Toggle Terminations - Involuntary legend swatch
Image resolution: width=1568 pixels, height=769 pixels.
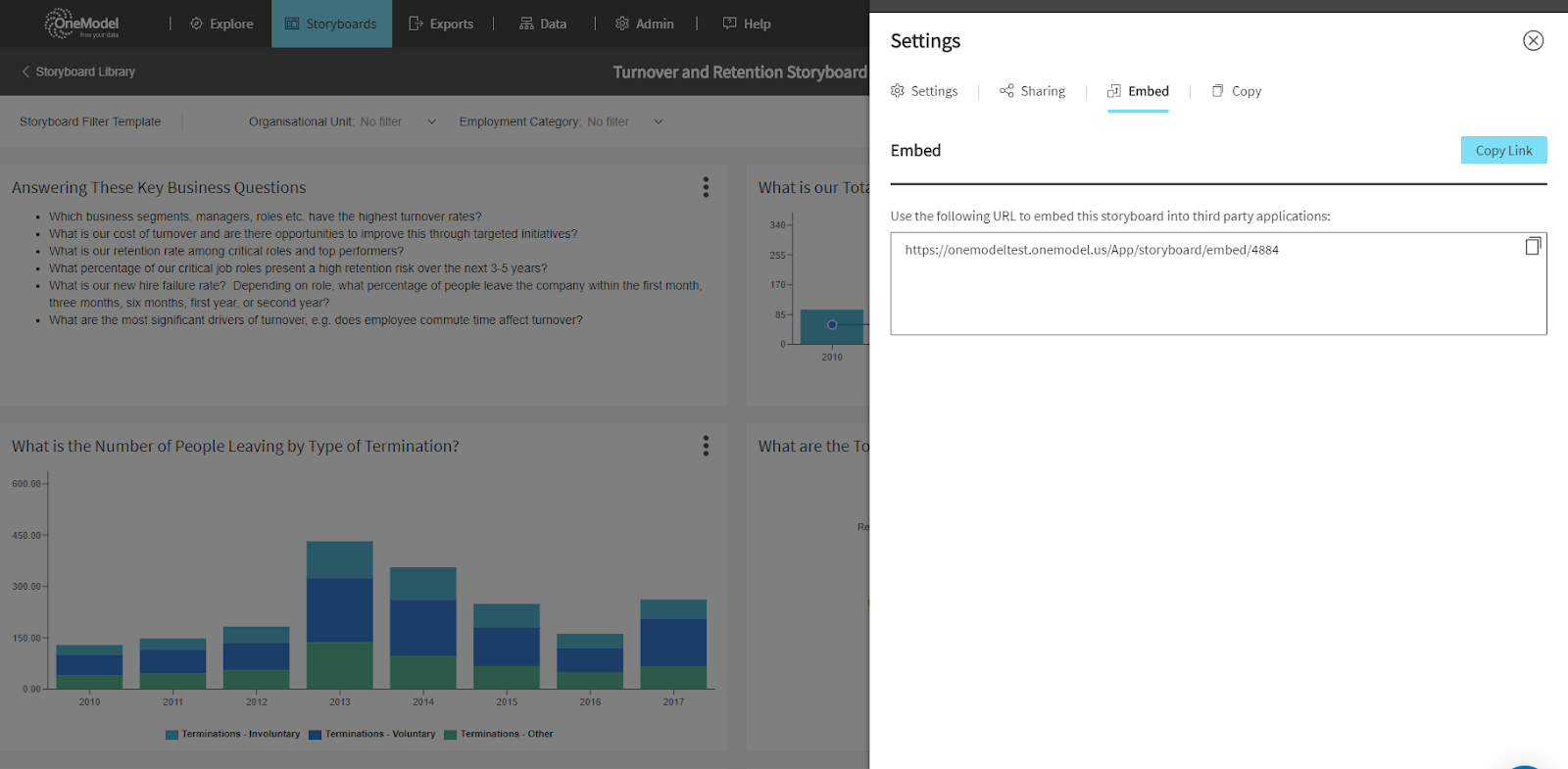pos(172,735)
